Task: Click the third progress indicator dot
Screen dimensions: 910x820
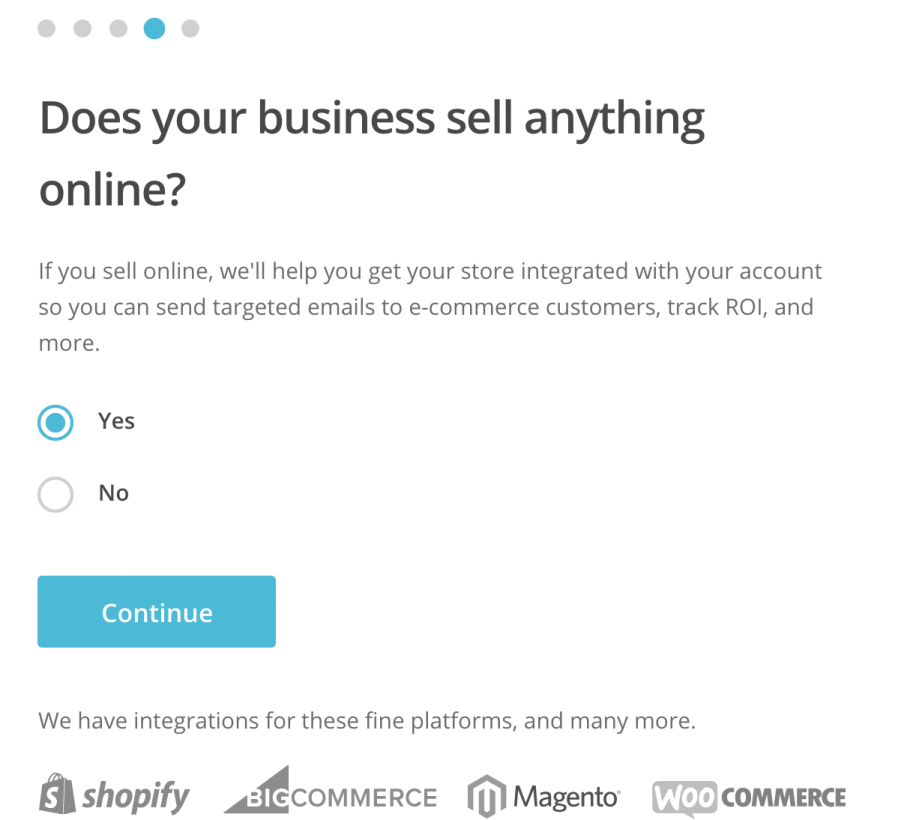Action: point(118,29)
